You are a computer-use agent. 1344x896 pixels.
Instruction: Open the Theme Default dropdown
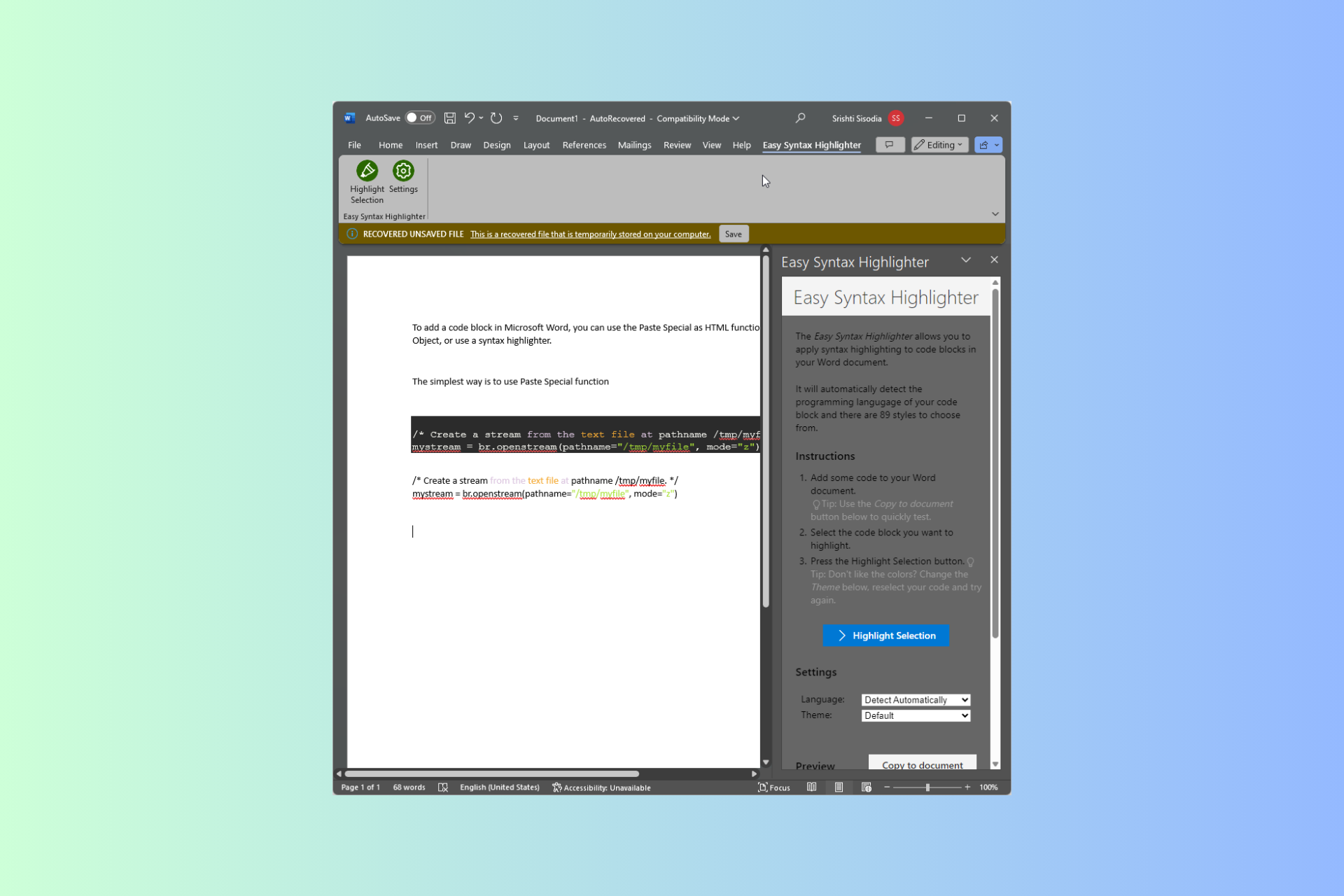pos(915,715)
